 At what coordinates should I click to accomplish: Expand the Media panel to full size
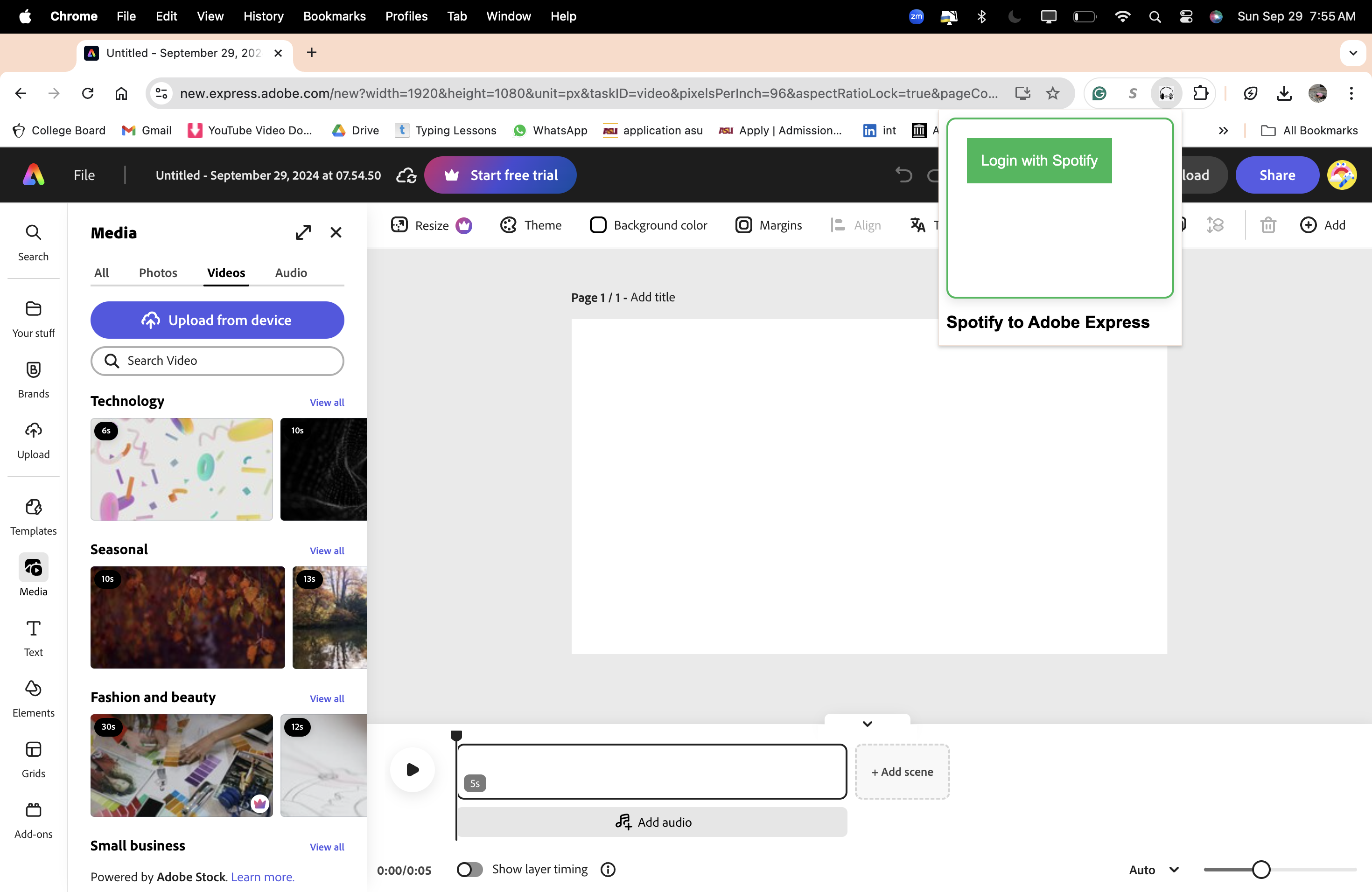point(303,233)
